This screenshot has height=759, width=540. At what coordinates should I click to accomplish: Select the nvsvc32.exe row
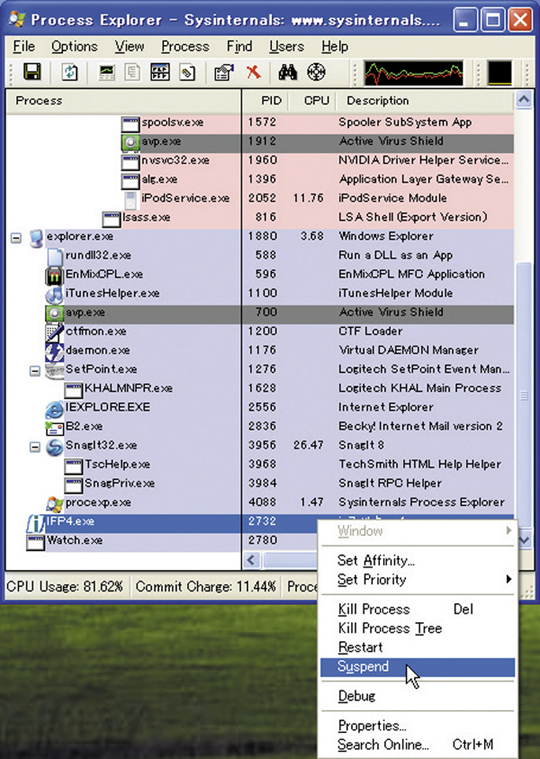(x=260, y=160)
